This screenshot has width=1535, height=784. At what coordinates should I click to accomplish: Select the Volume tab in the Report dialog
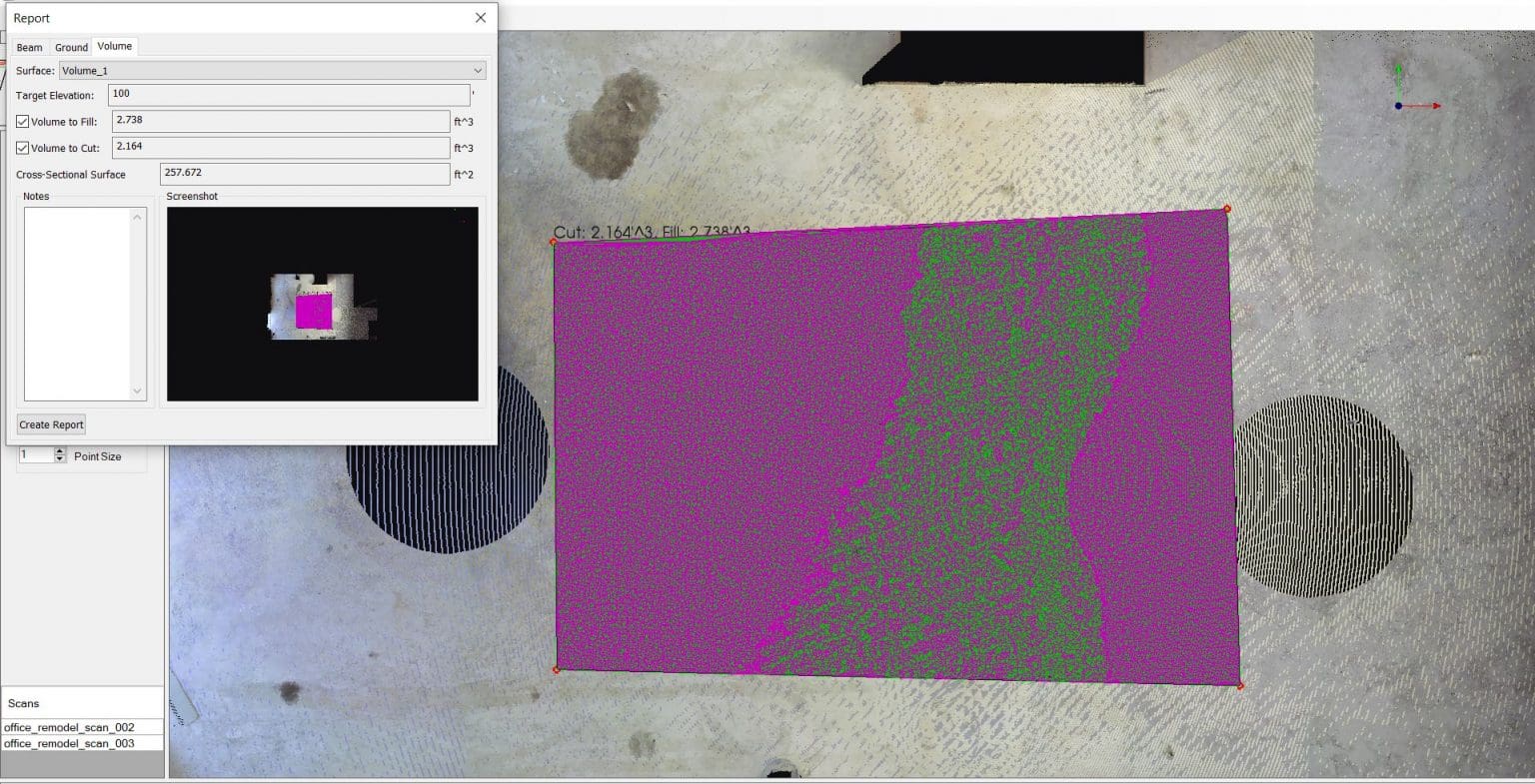[113, 45]
